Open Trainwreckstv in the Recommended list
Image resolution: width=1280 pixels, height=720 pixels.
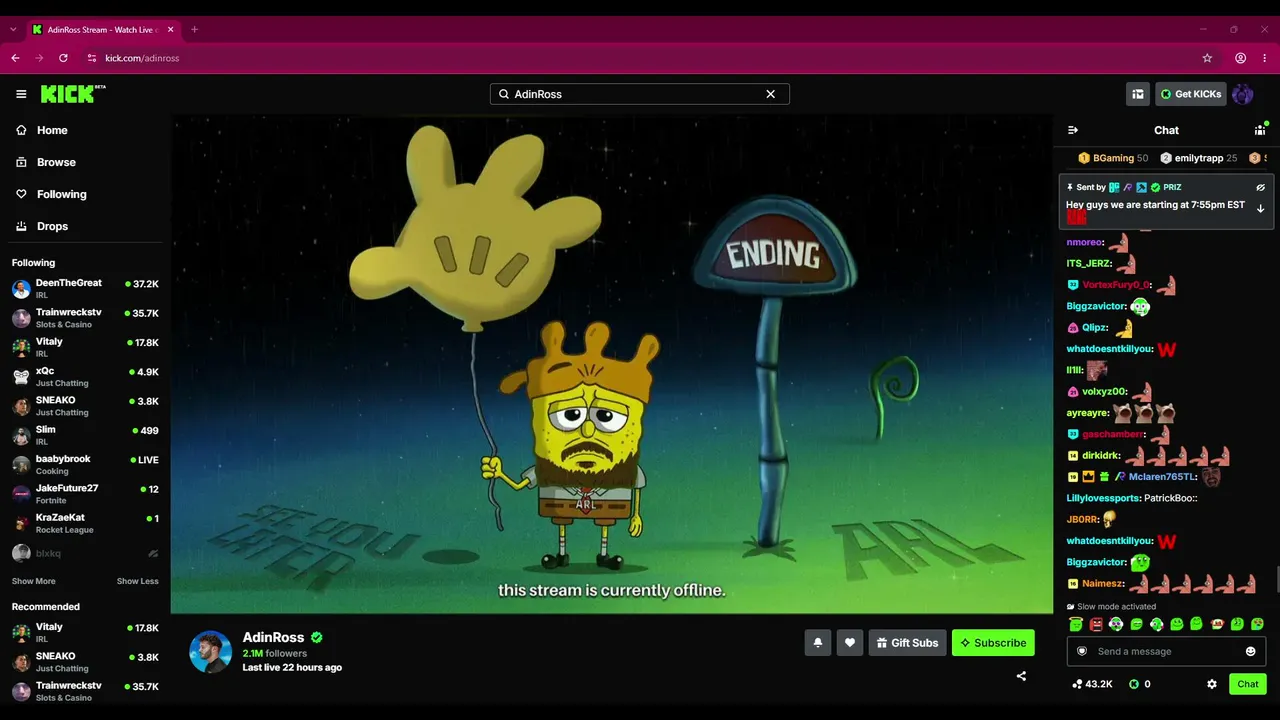coord(85,691)
